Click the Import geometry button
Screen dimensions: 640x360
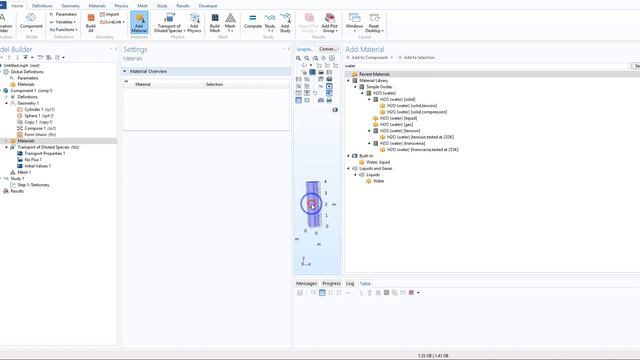tap(109, 14)
